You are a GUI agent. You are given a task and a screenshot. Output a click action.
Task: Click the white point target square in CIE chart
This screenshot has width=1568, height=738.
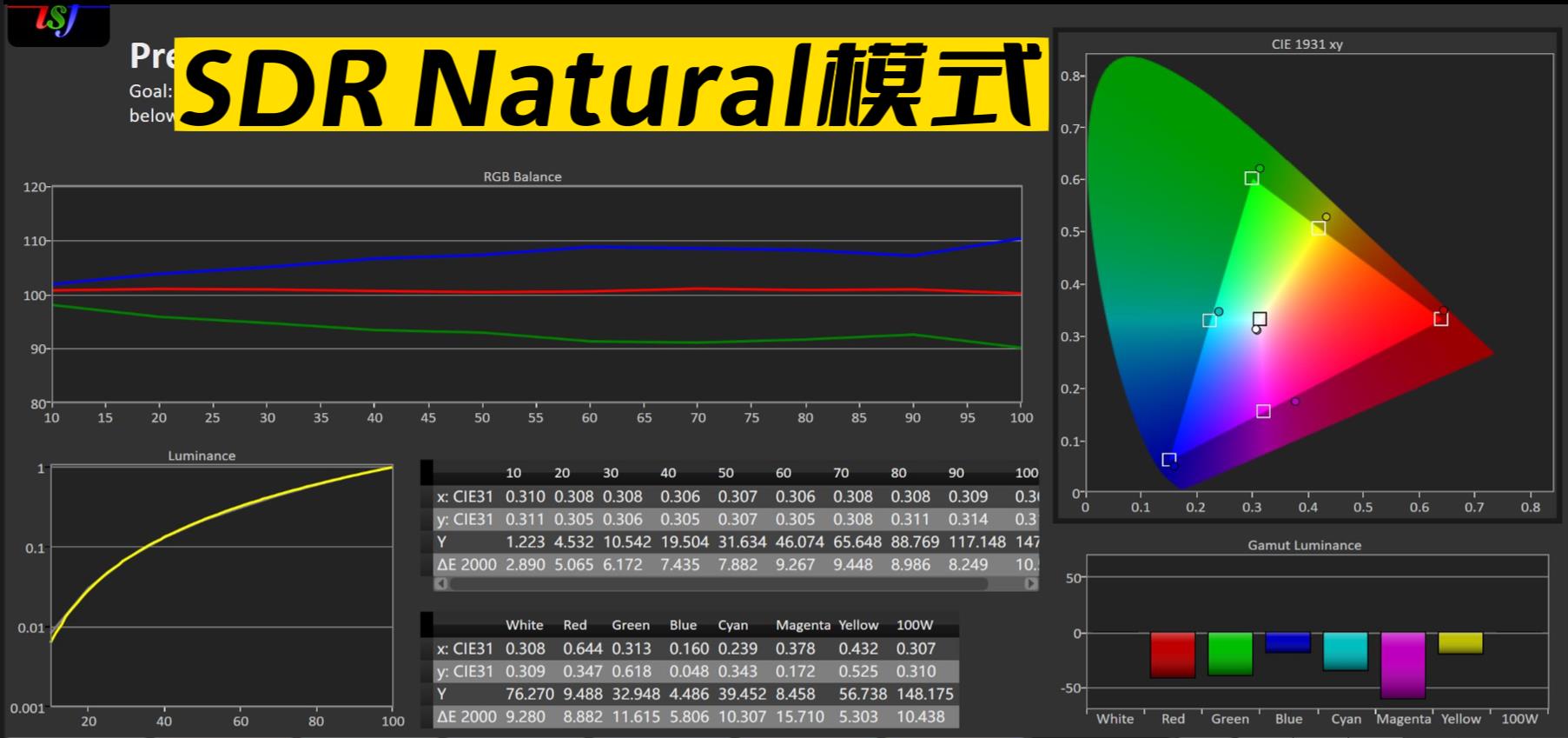tap(1260, 319)
